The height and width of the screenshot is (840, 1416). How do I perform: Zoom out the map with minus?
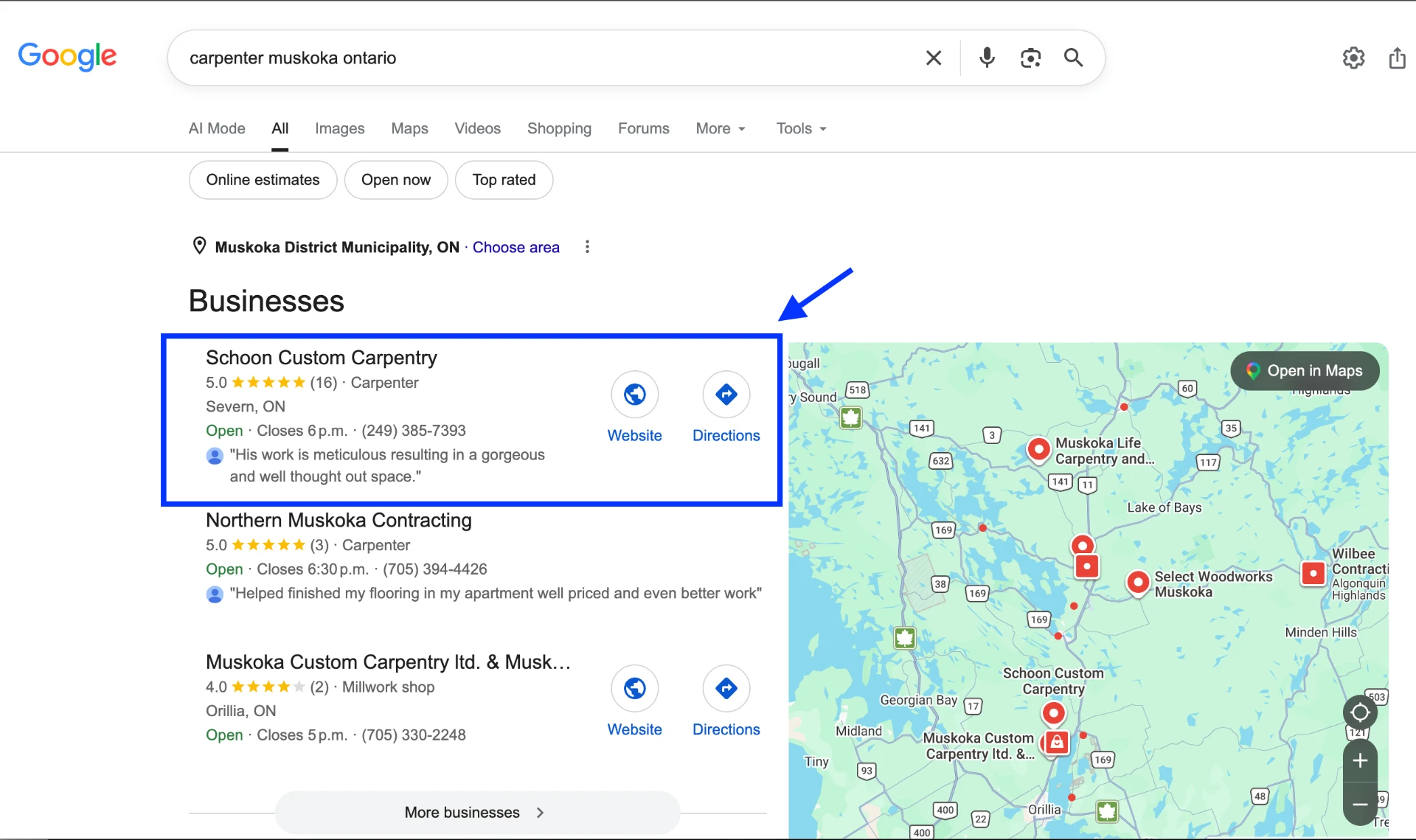[x=1360, y=804]
